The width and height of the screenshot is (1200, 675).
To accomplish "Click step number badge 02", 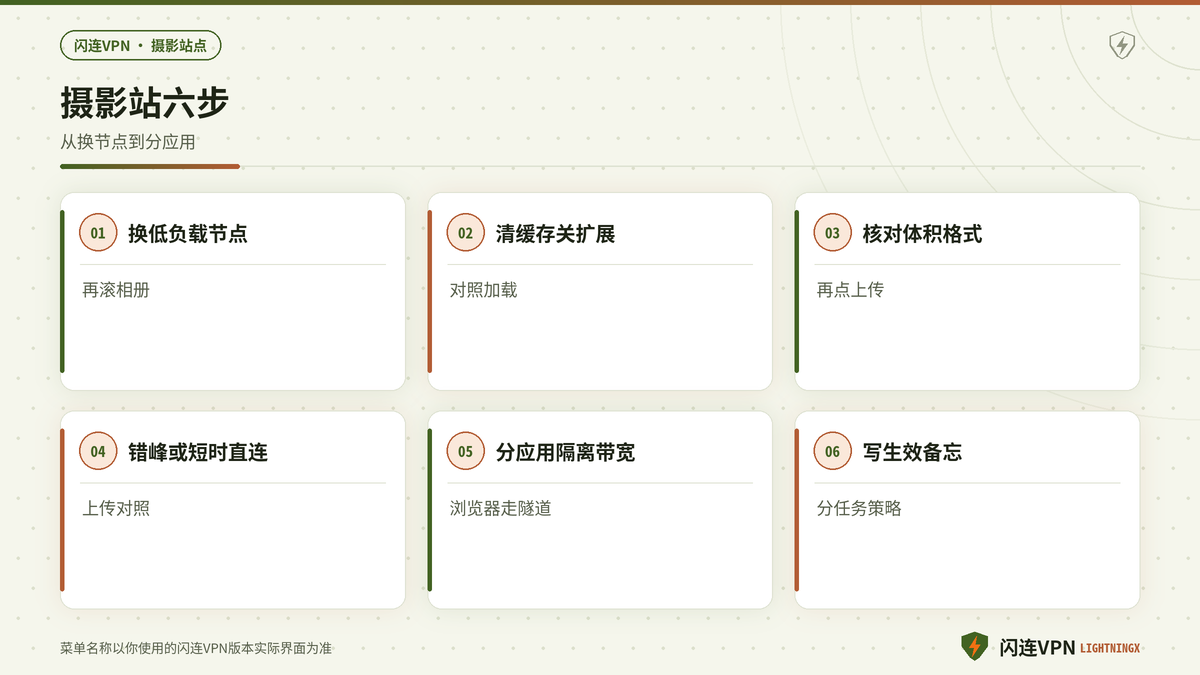I will tap(465, 233).
